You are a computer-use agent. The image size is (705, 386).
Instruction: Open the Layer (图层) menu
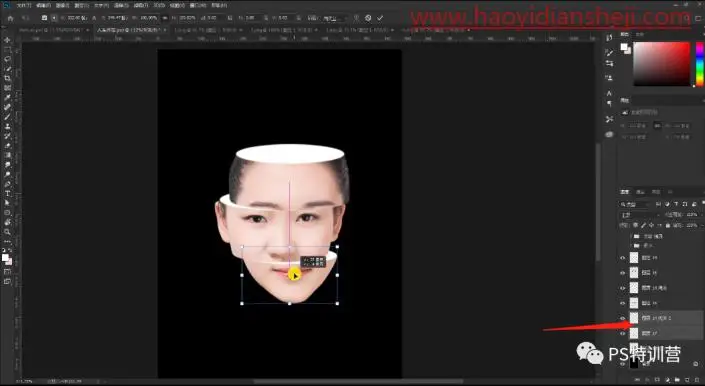[x=81, y=5]
